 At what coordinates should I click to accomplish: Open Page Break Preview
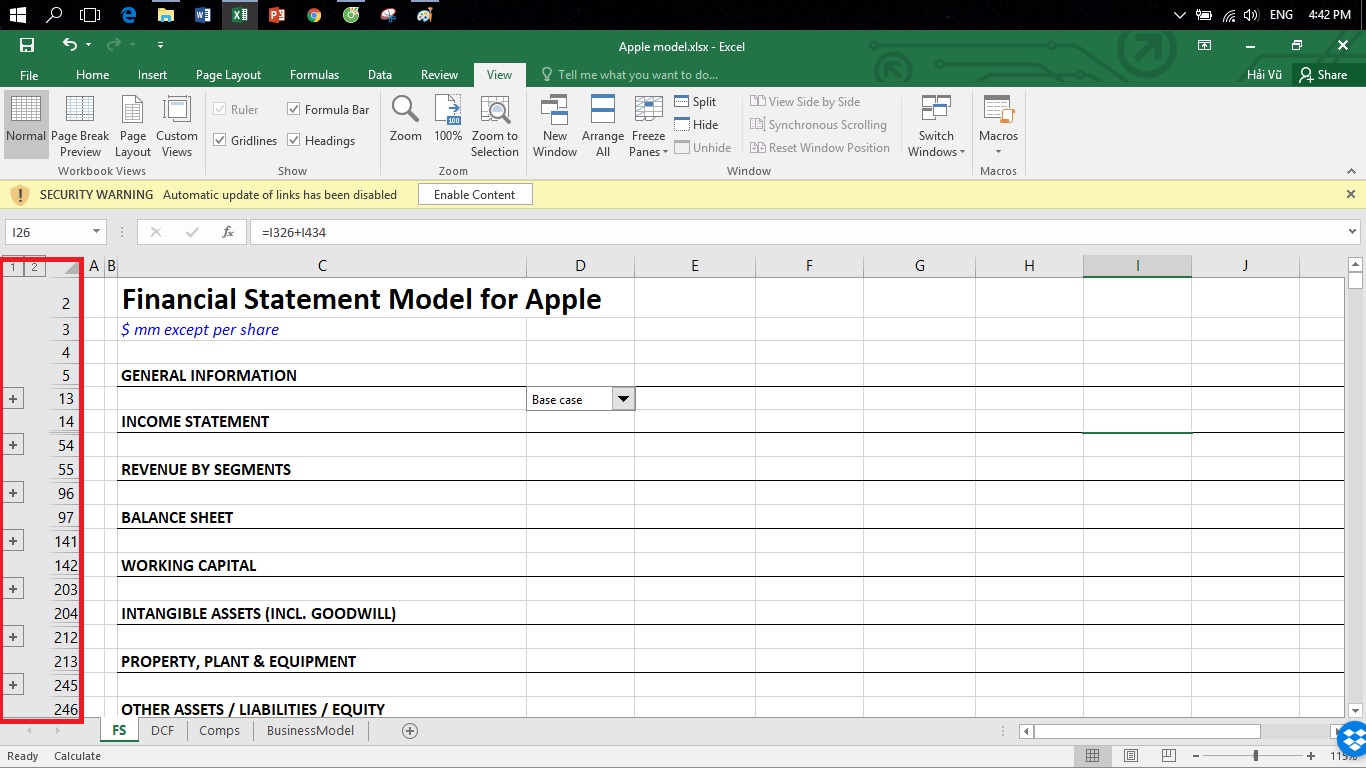(x=80, y=125)
